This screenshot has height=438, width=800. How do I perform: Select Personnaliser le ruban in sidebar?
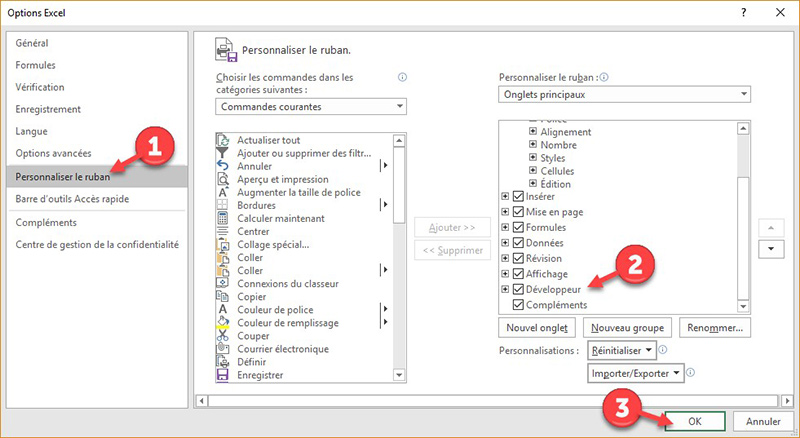point(97,177)
